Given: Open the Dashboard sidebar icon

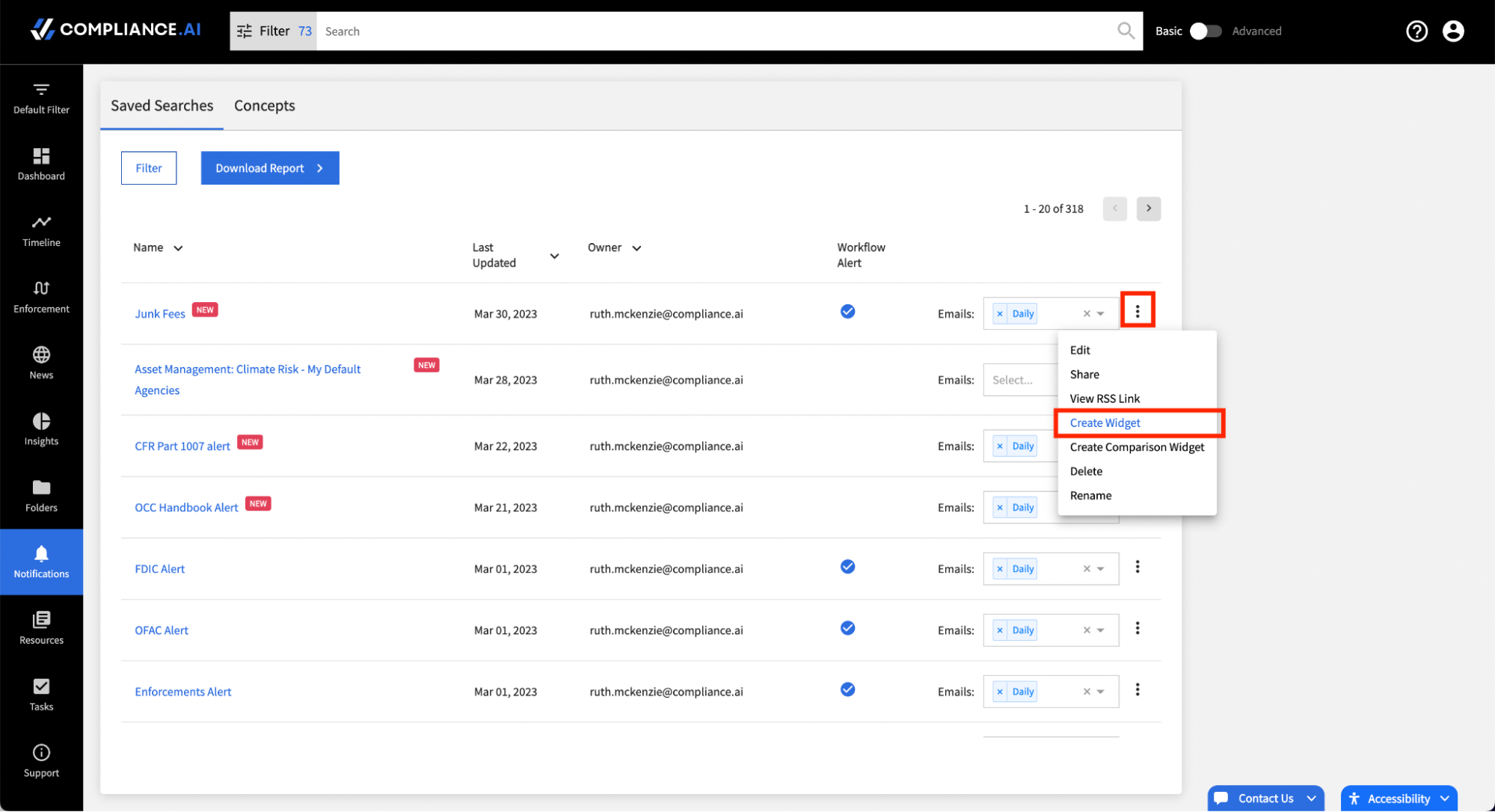Looking at the screenshot, I should (41, 156).
